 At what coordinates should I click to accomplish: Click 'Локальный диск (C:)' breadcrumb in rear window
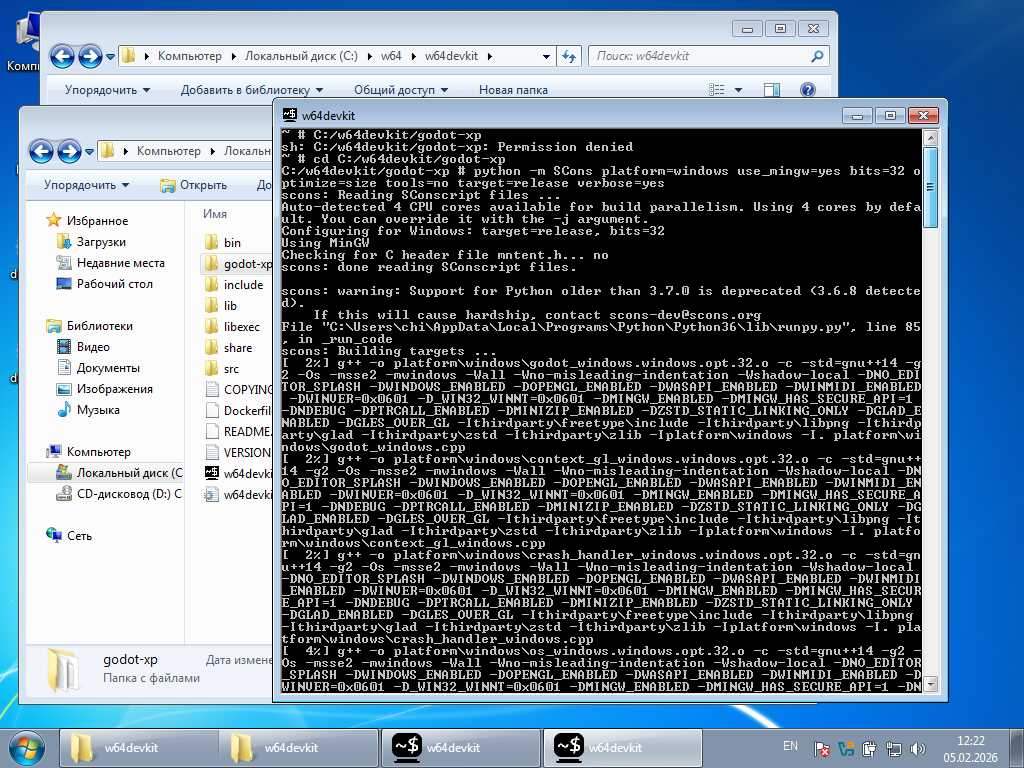click(x=301, y=56)
